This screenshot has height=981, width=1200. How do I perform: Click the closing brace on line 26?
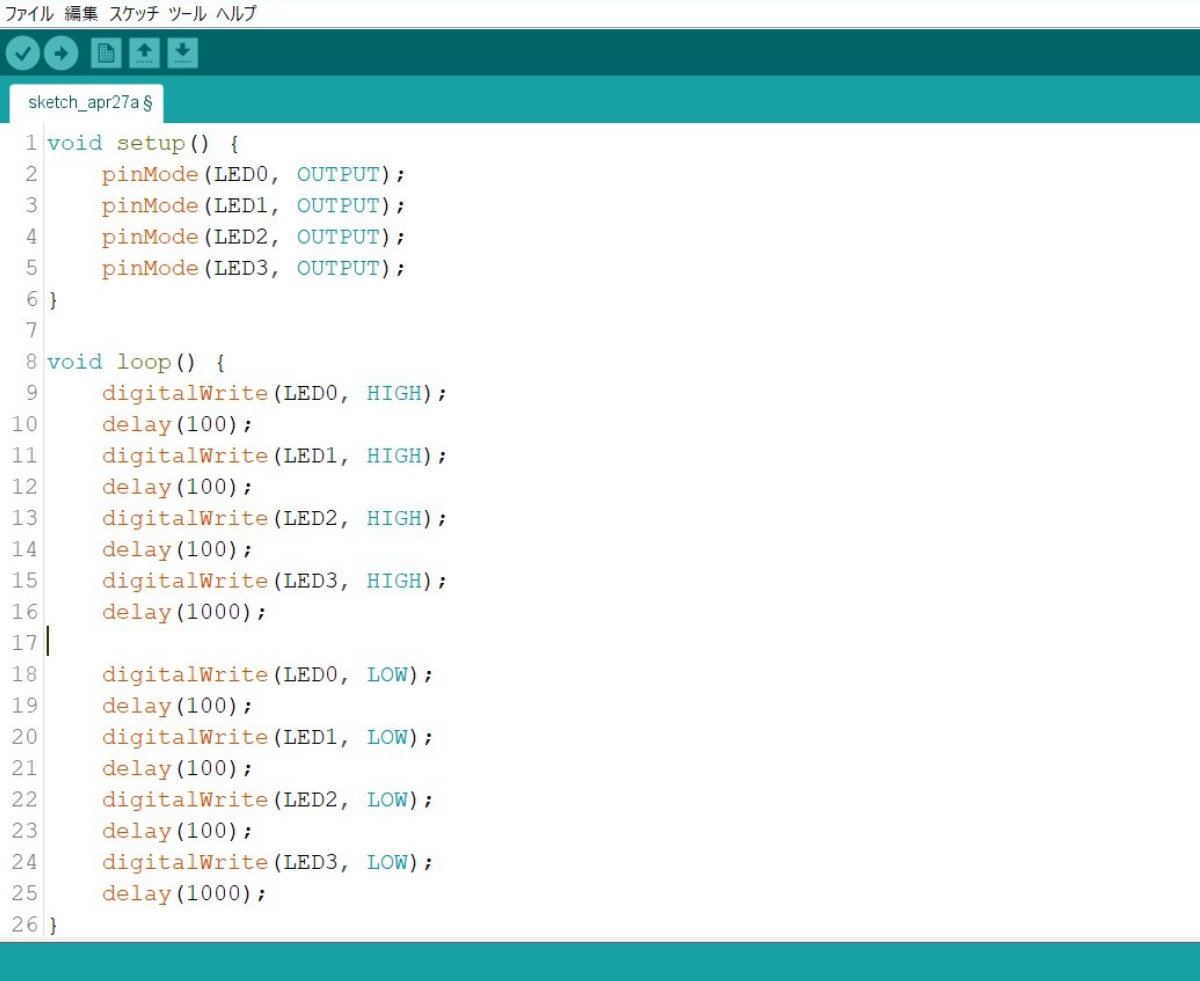pos(53,926)
